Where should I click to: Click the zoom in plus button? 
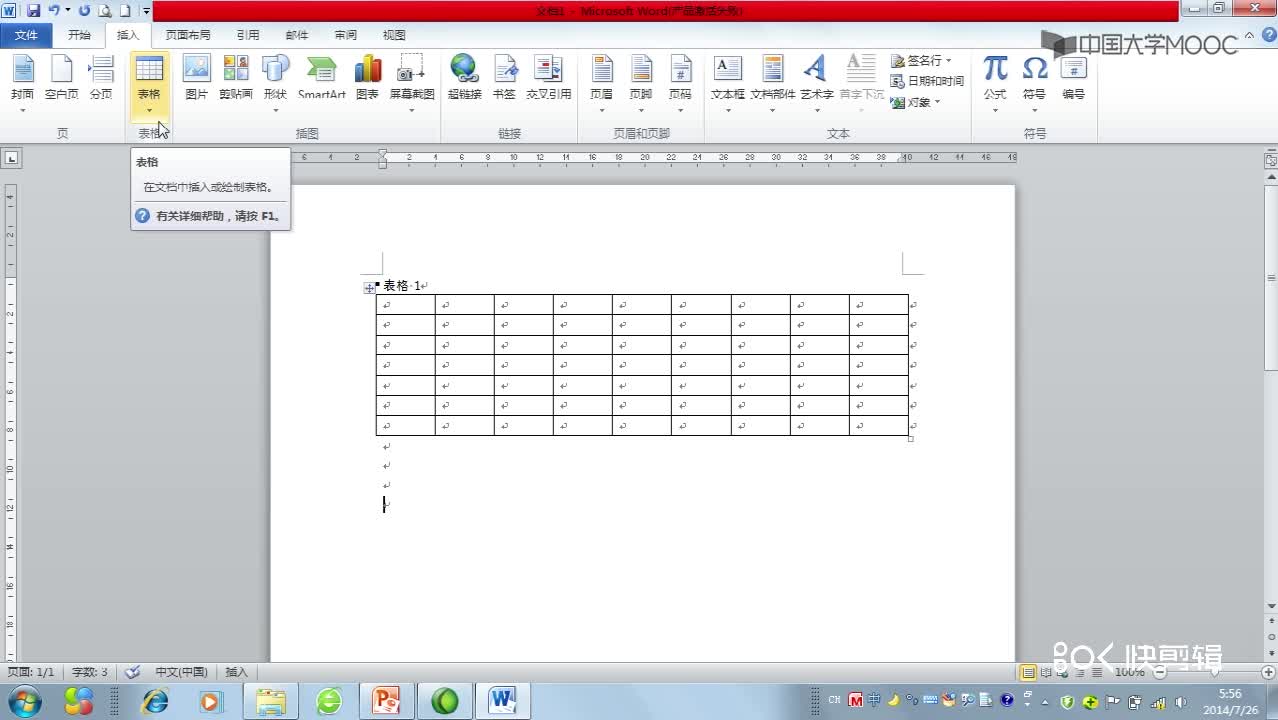[x=1268, y=673]
